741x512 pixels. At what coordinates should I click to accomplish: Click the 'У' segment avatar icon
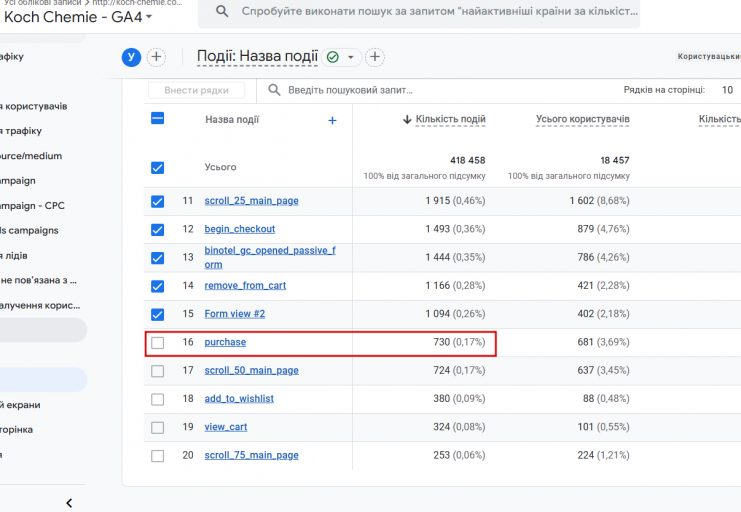point(131,57)
